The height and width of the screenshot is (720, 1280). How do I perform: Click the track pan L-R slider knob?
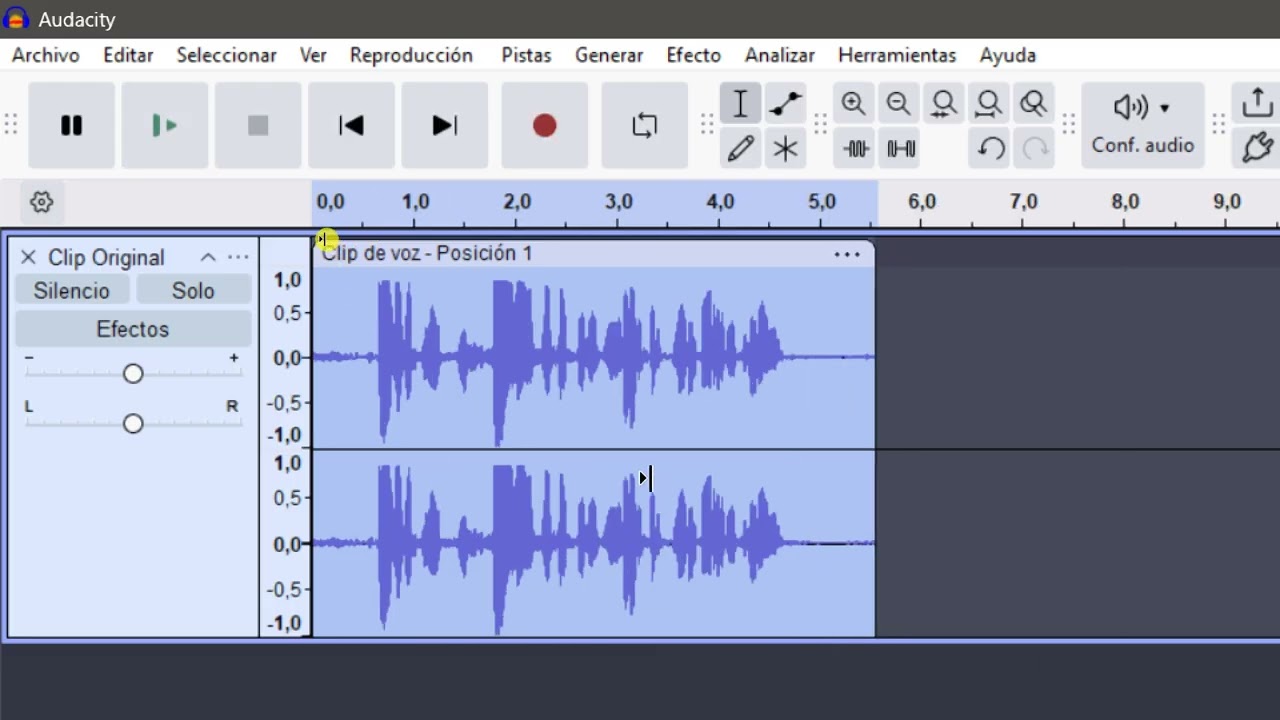[x=133, y=423]
